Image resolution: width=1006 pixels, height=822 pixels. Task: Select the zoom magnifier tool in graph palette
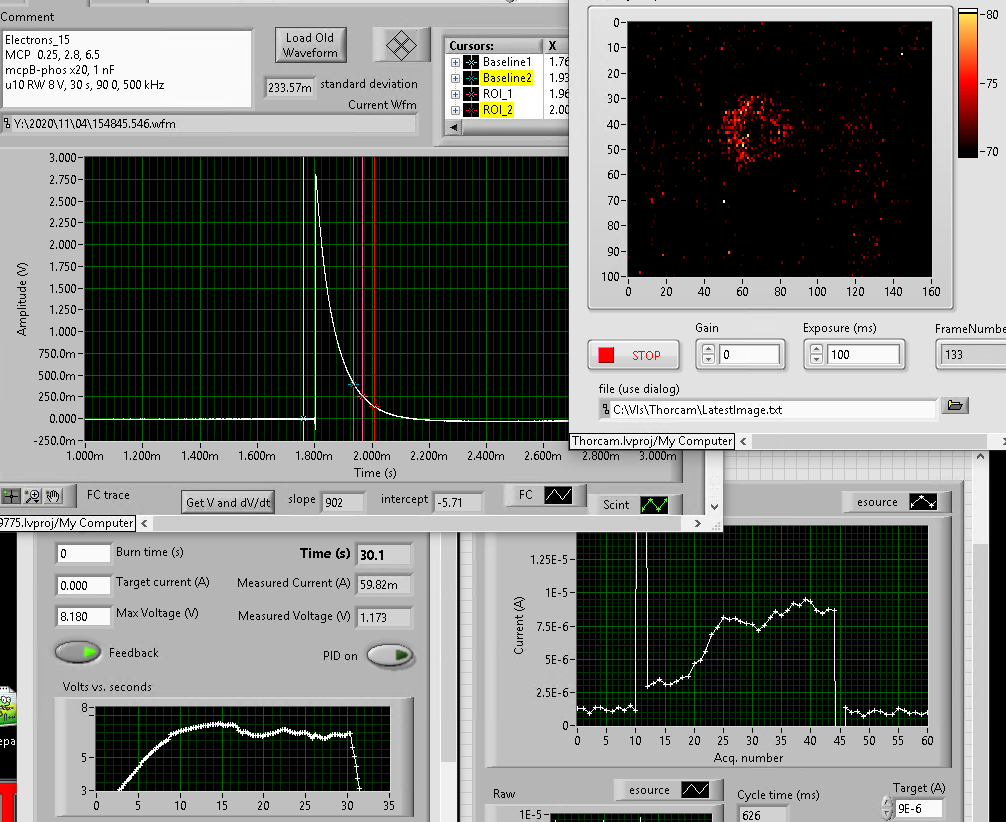pos(33,495)
